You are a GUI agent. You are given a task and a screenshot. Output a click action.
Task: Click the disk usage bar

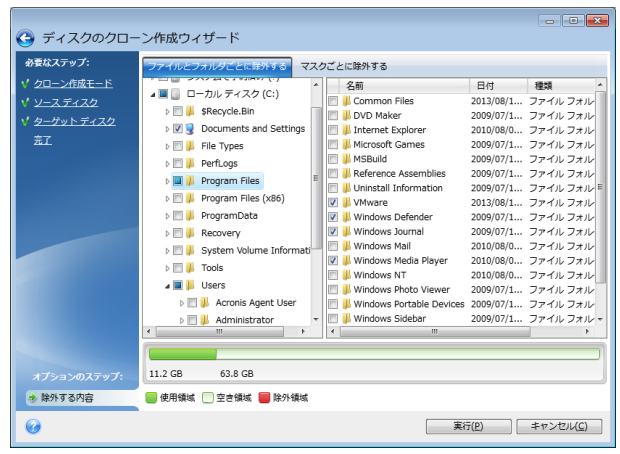coord(374,354)
